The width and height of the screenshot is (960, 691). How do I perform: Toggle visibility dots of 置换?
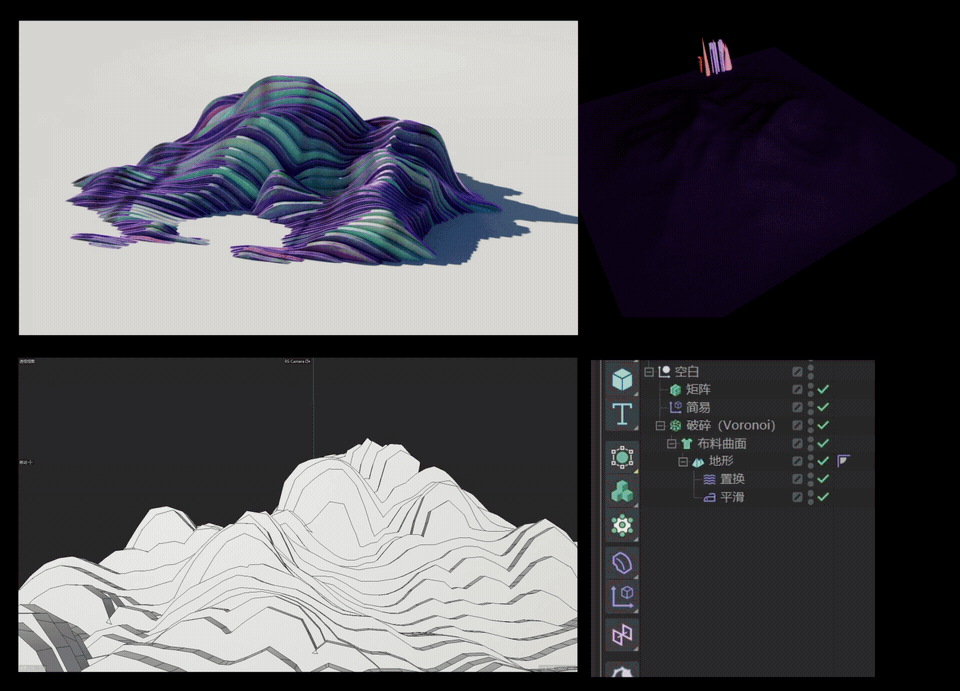[811, 479]
